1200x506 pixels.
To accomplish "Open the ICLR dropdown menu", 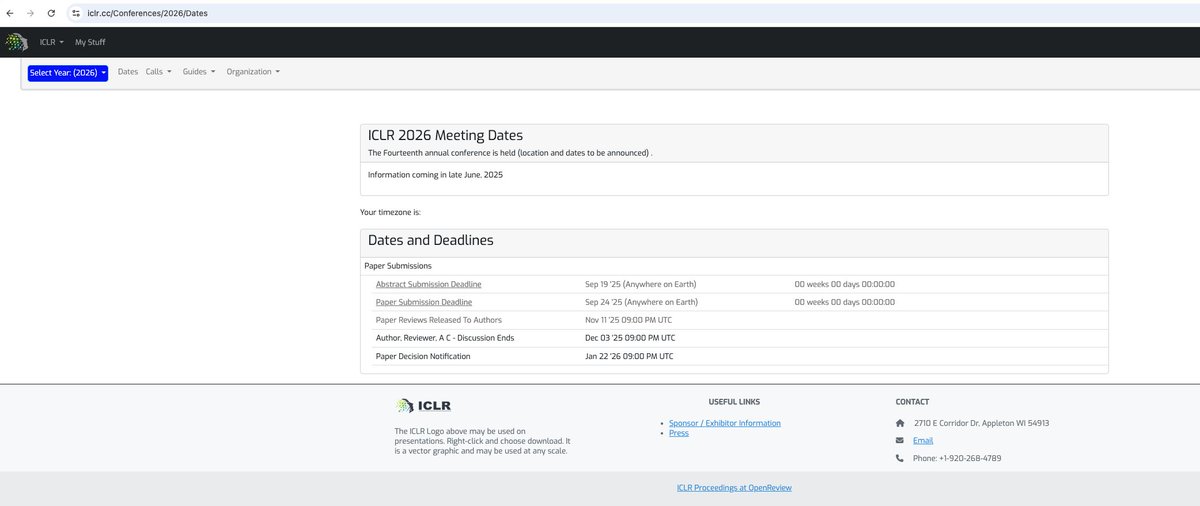I will coord(52,42).
